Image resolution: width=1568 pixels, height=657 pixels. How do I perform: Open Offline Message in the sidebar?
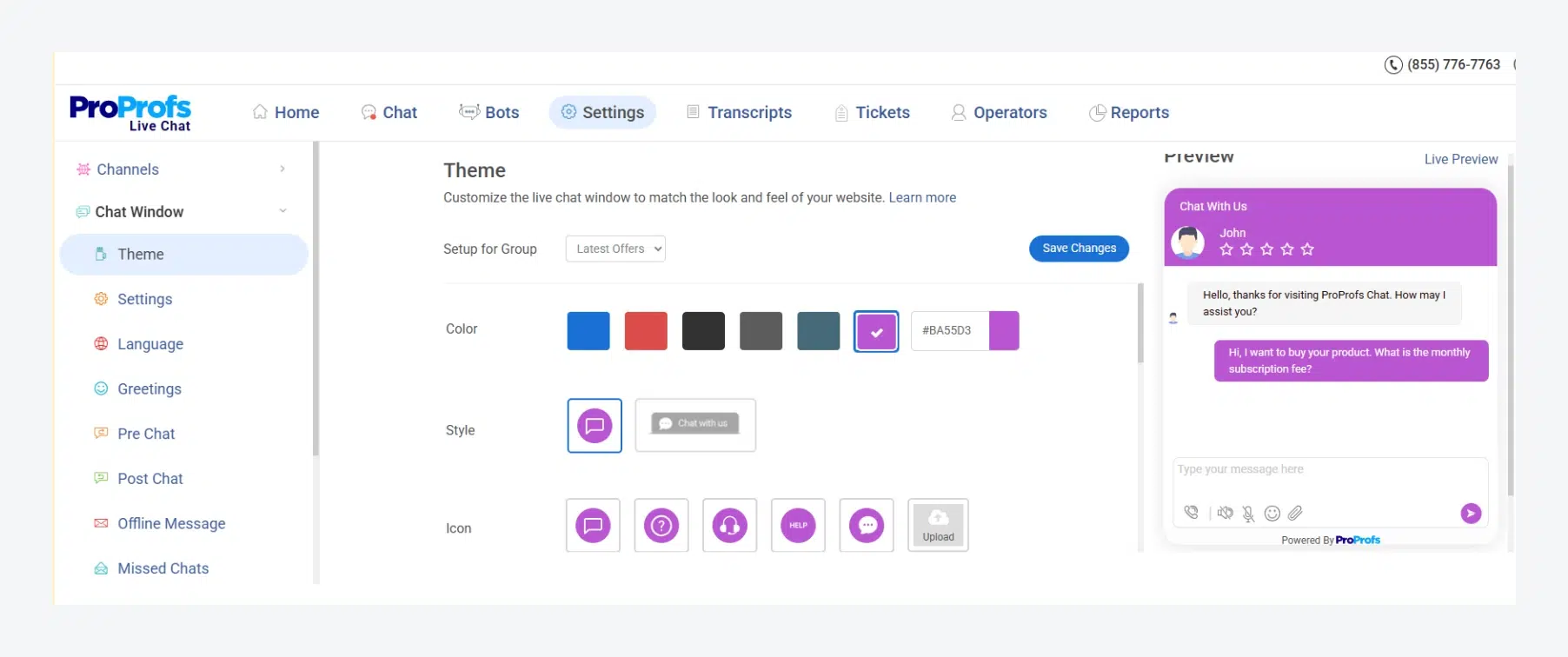click(171, 523)
